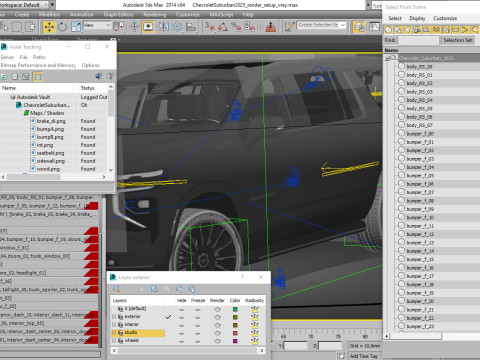Open the Display menu in Select From Scene

click(417, 18)
